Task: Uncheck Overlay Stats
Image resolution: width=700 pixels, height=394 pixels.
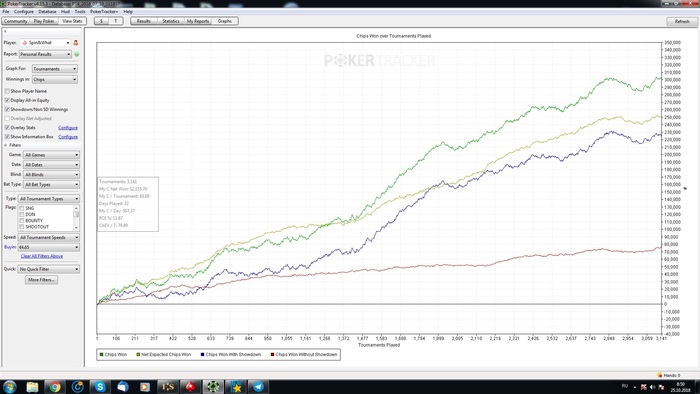Action: [x=7, y=128]
